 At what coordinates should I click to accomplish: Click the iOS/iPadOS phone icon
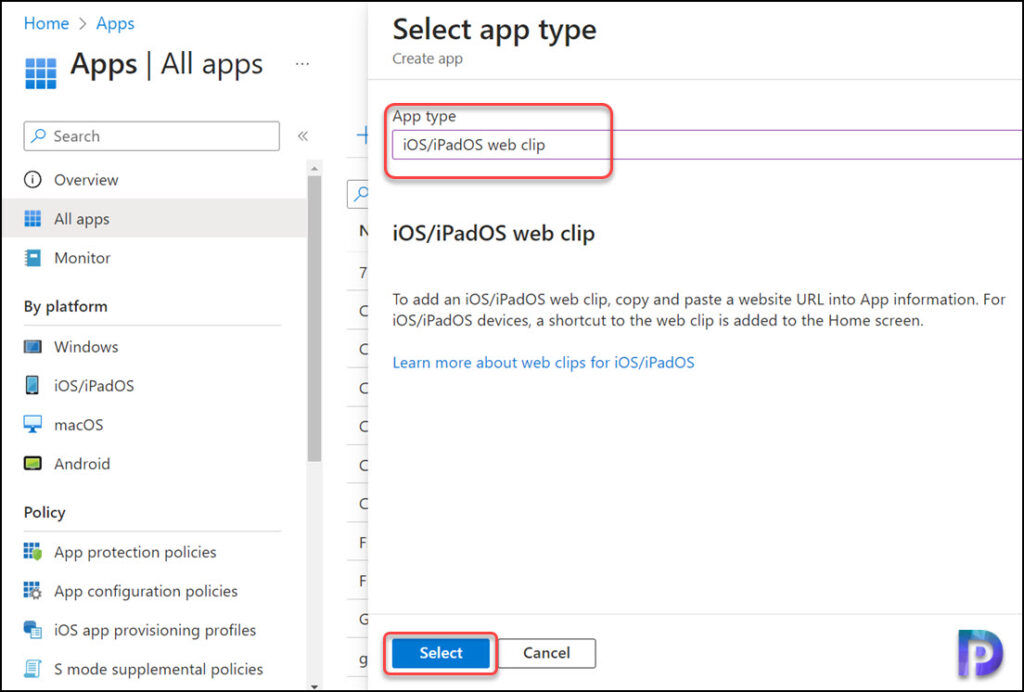click(x=32, y=385)
